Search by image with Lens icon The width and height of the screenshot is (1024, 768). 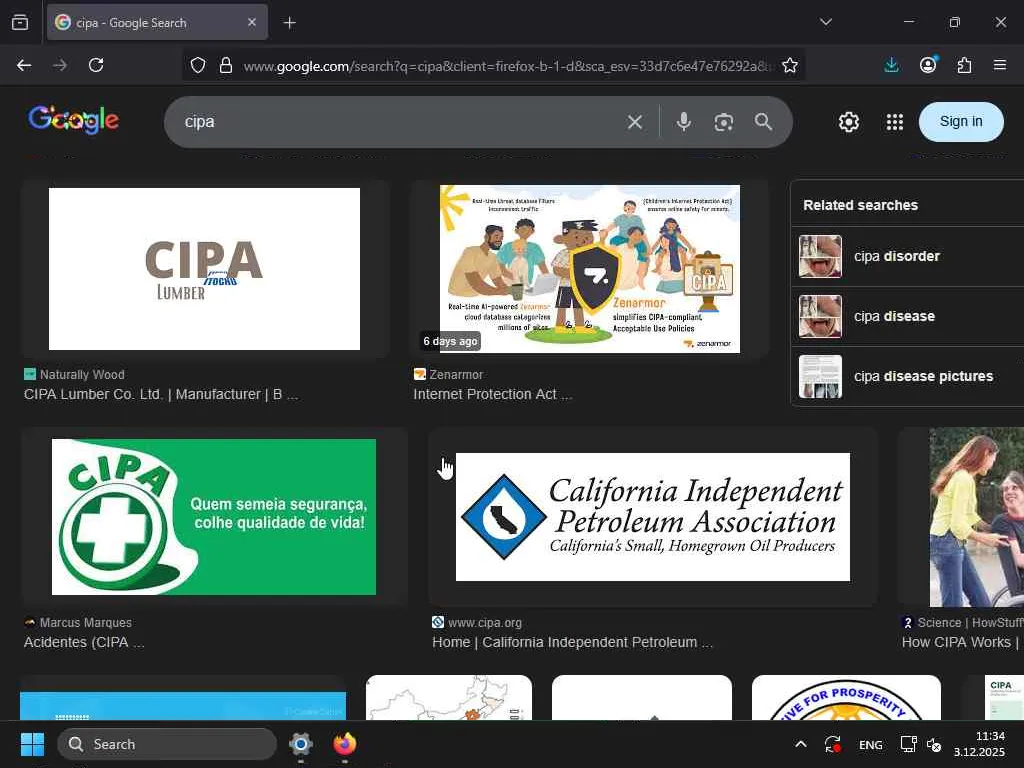(724, 122)
